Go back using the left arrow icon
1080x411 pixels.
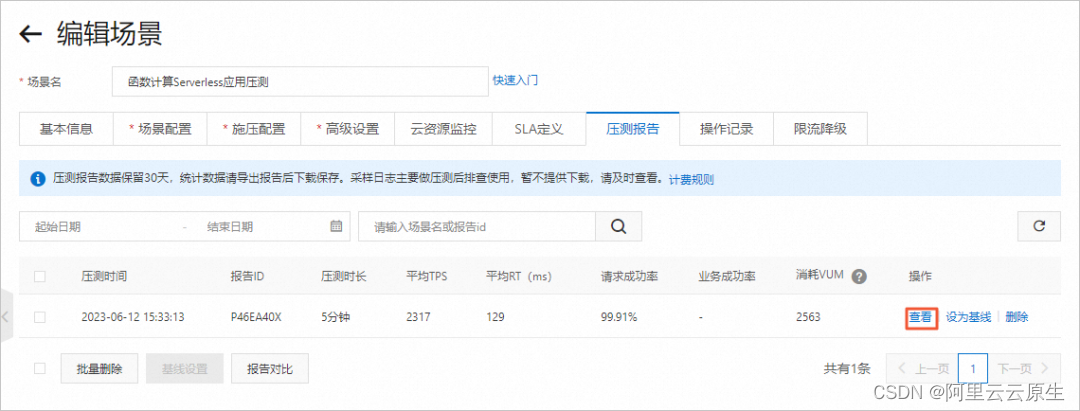(30, 34)
